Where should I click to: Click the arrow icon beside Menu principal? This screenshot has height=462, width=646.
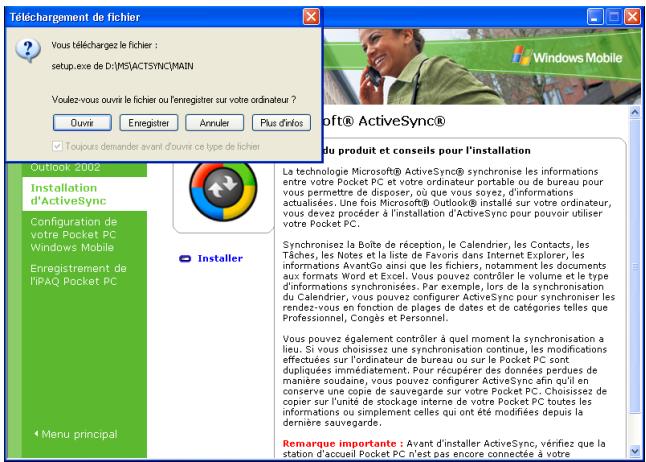pos(36,434)
